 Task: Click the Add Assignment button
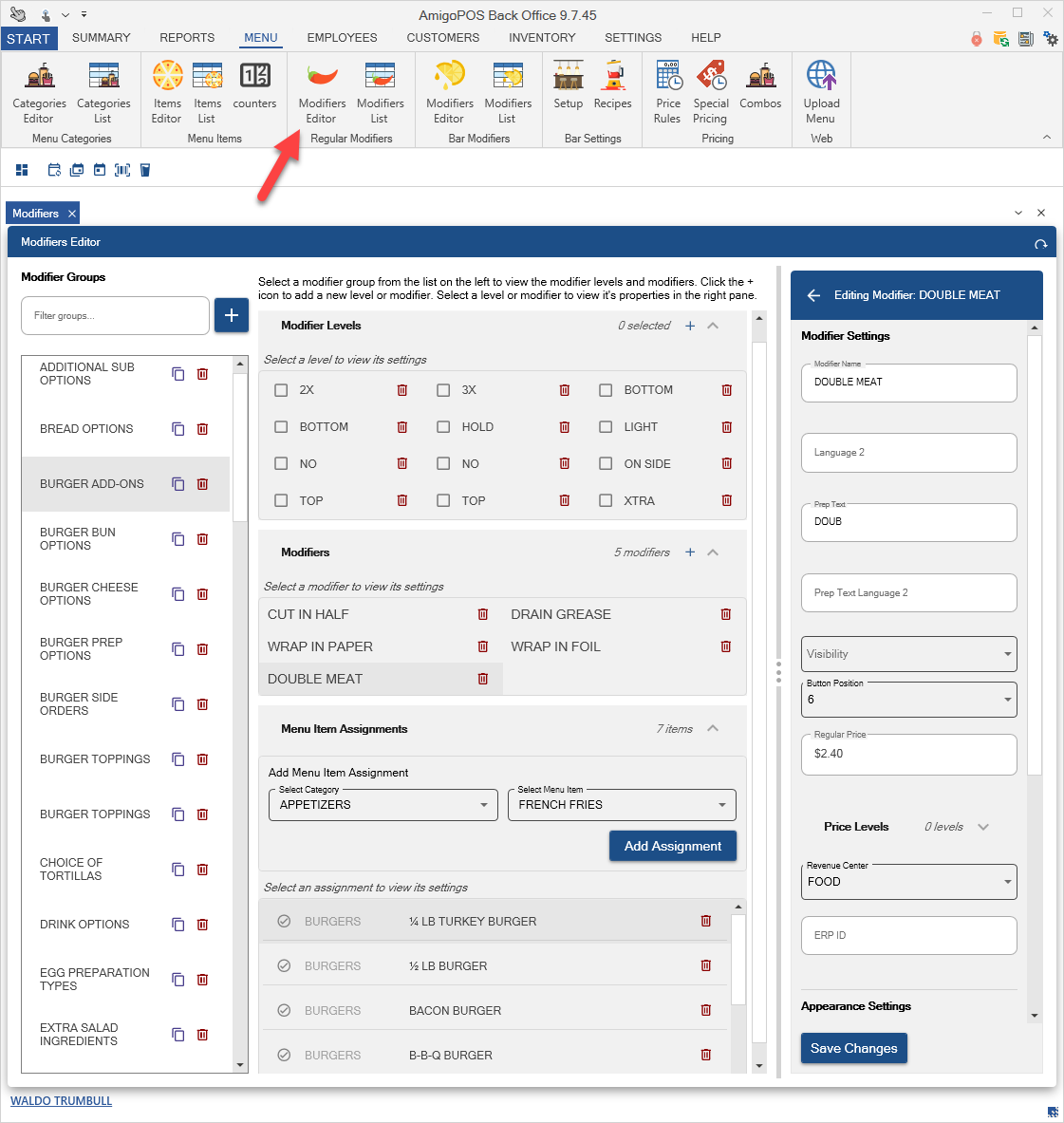pos(672,846)
